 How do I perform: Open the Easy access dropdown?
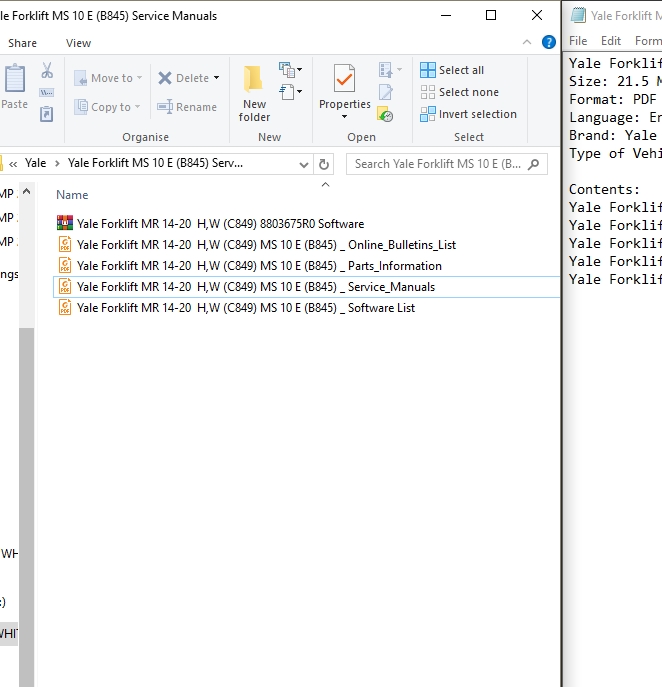click(290, 92)
